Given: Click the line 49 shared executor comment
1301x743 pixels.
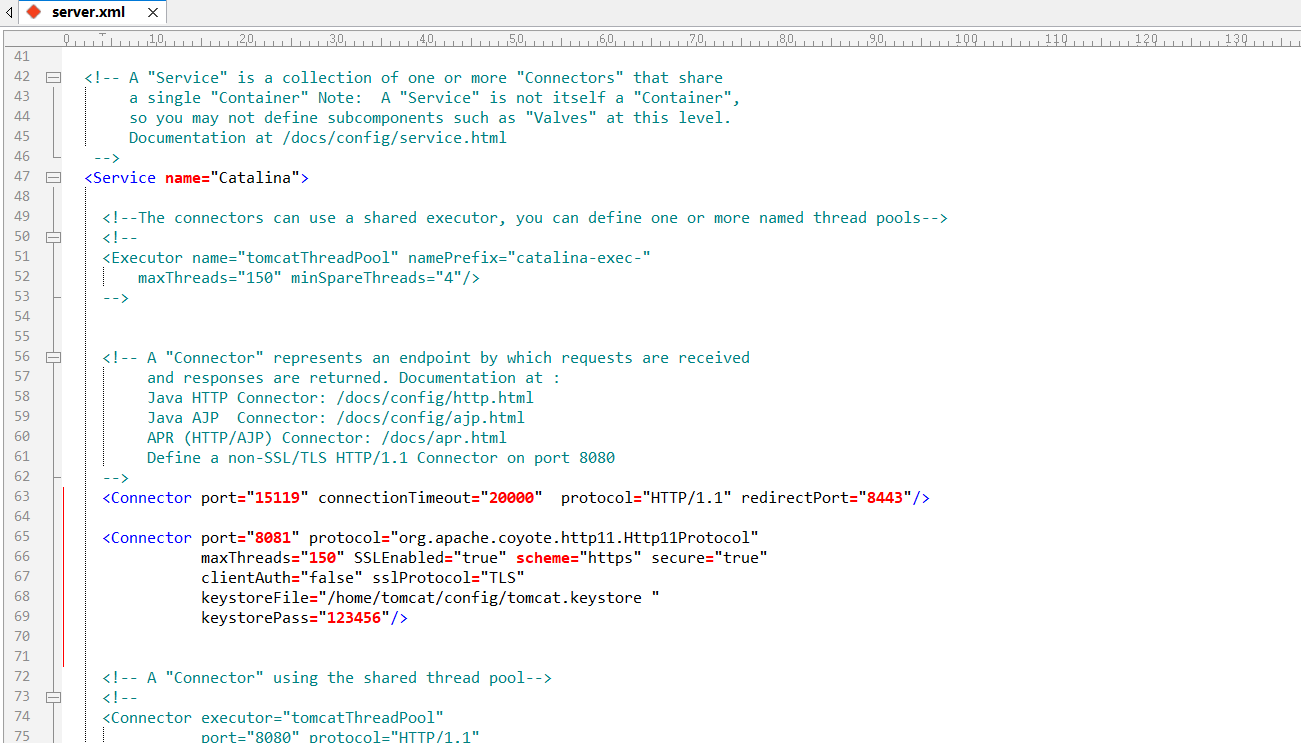Looking at the screenshot, I should tap(525, 218).
